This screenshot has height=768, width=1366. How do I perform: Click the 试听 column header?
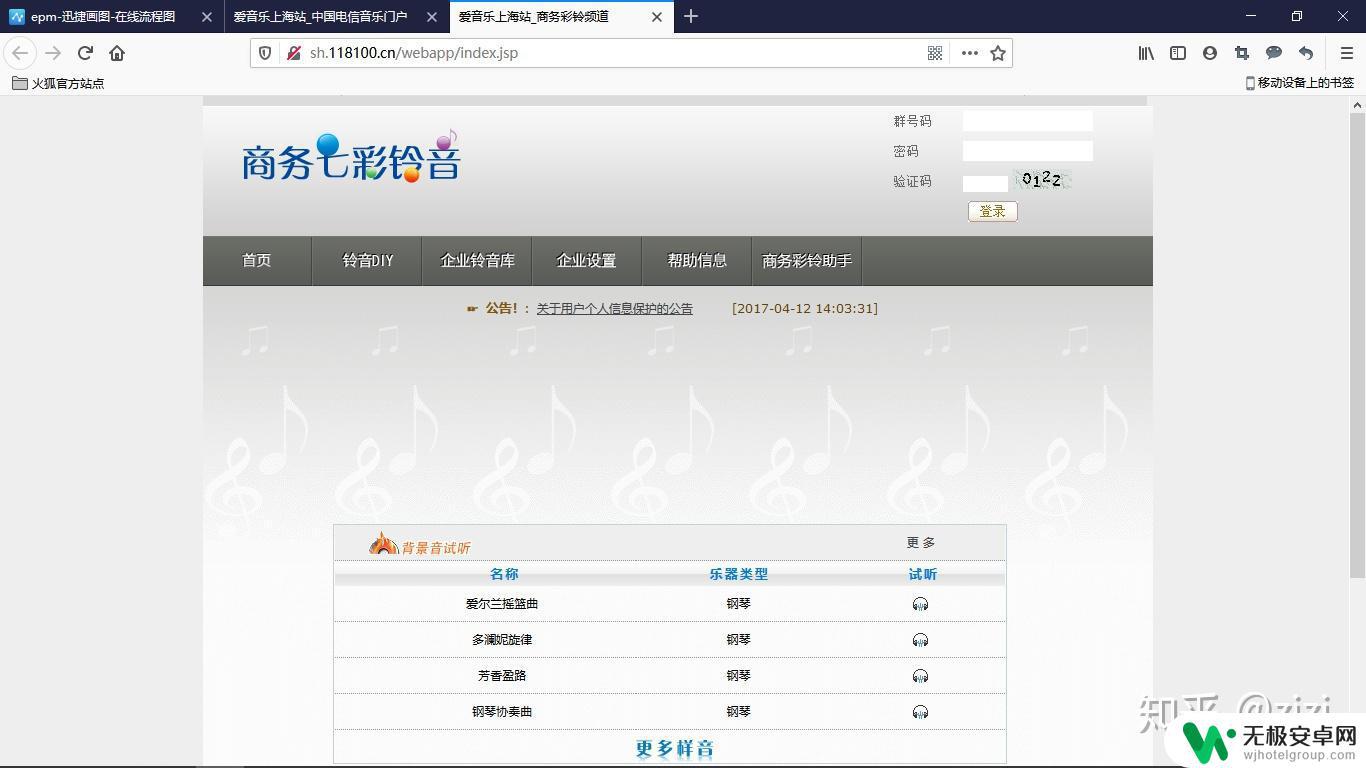(x=922, y=574)
